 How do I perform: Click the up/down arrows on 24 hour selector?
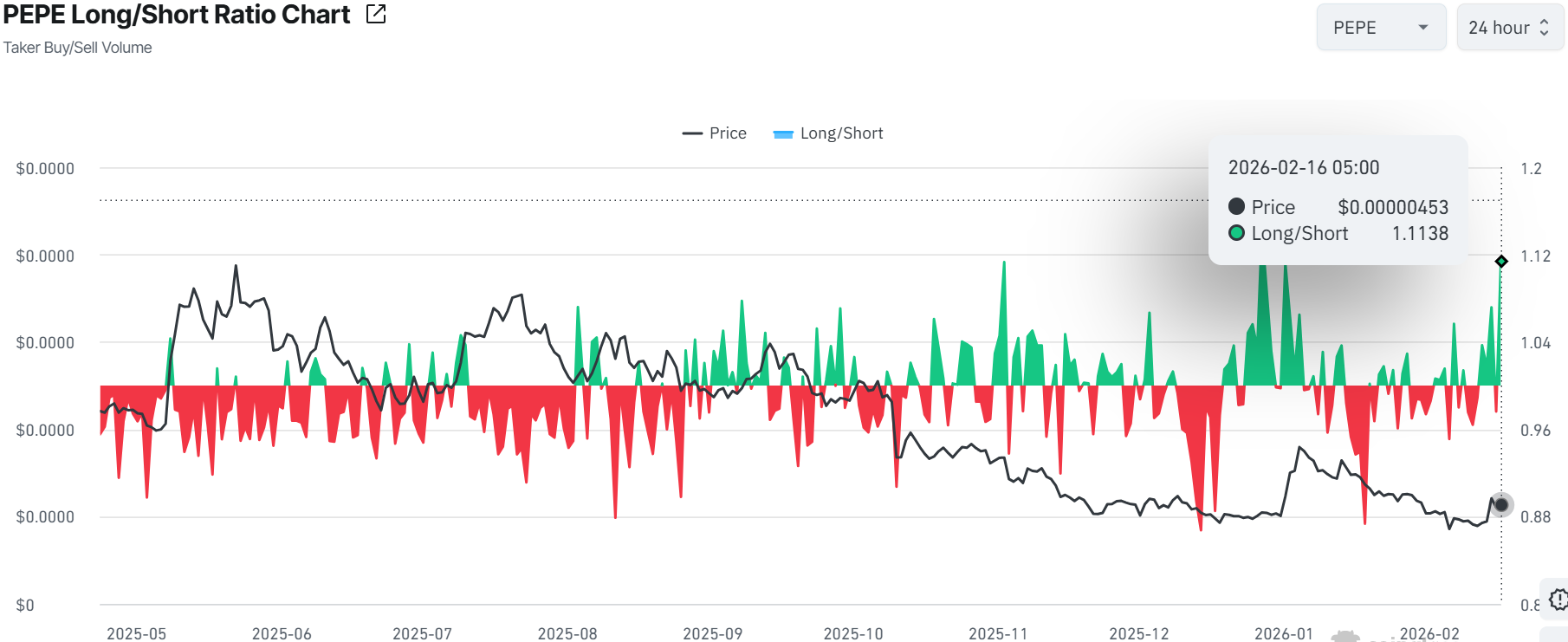click(x=1544, y=28)
